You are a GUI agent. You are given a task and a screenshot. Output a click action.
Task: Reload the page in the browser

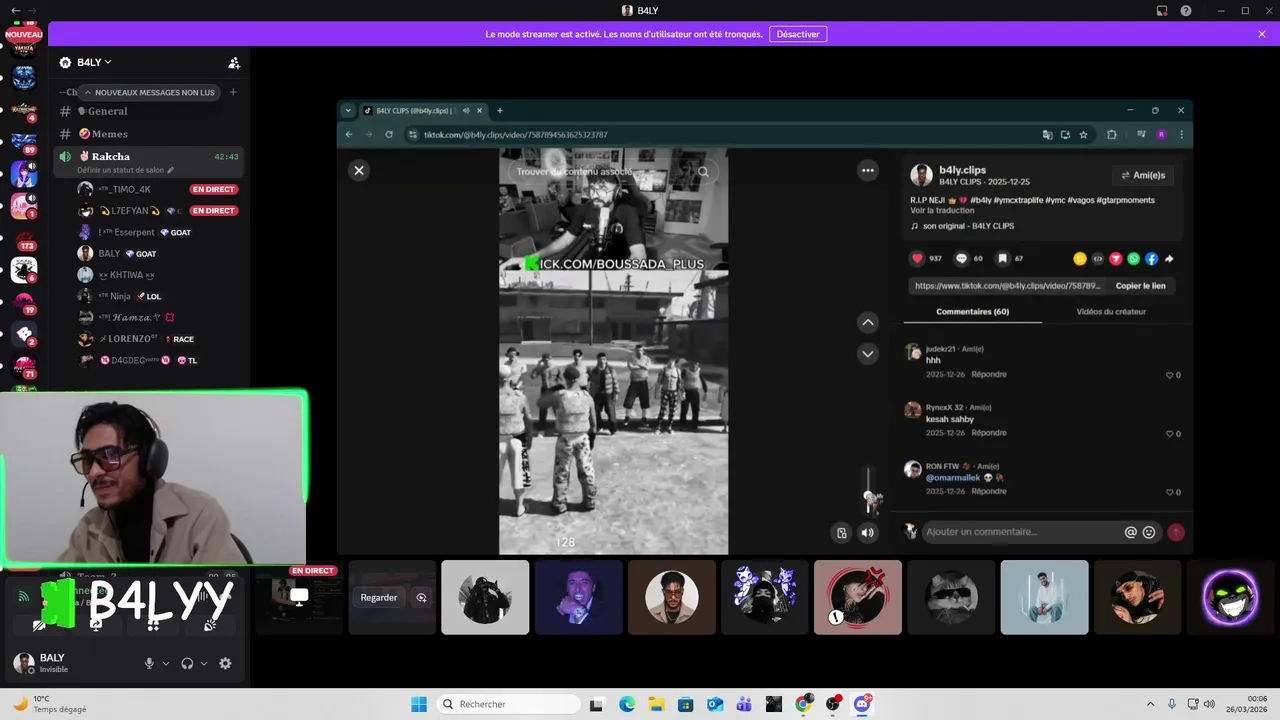point(389,134)
